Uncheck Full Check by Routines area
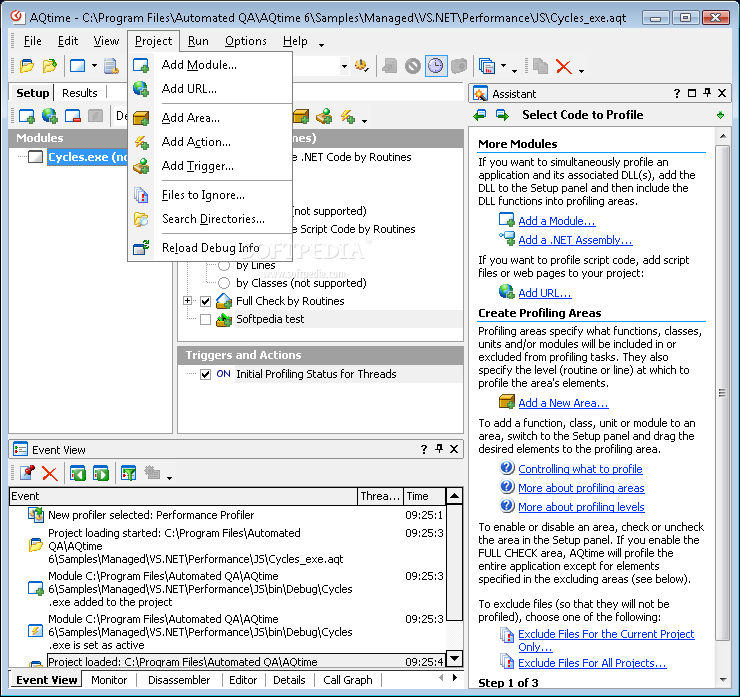740x697 pixels. 205,301
